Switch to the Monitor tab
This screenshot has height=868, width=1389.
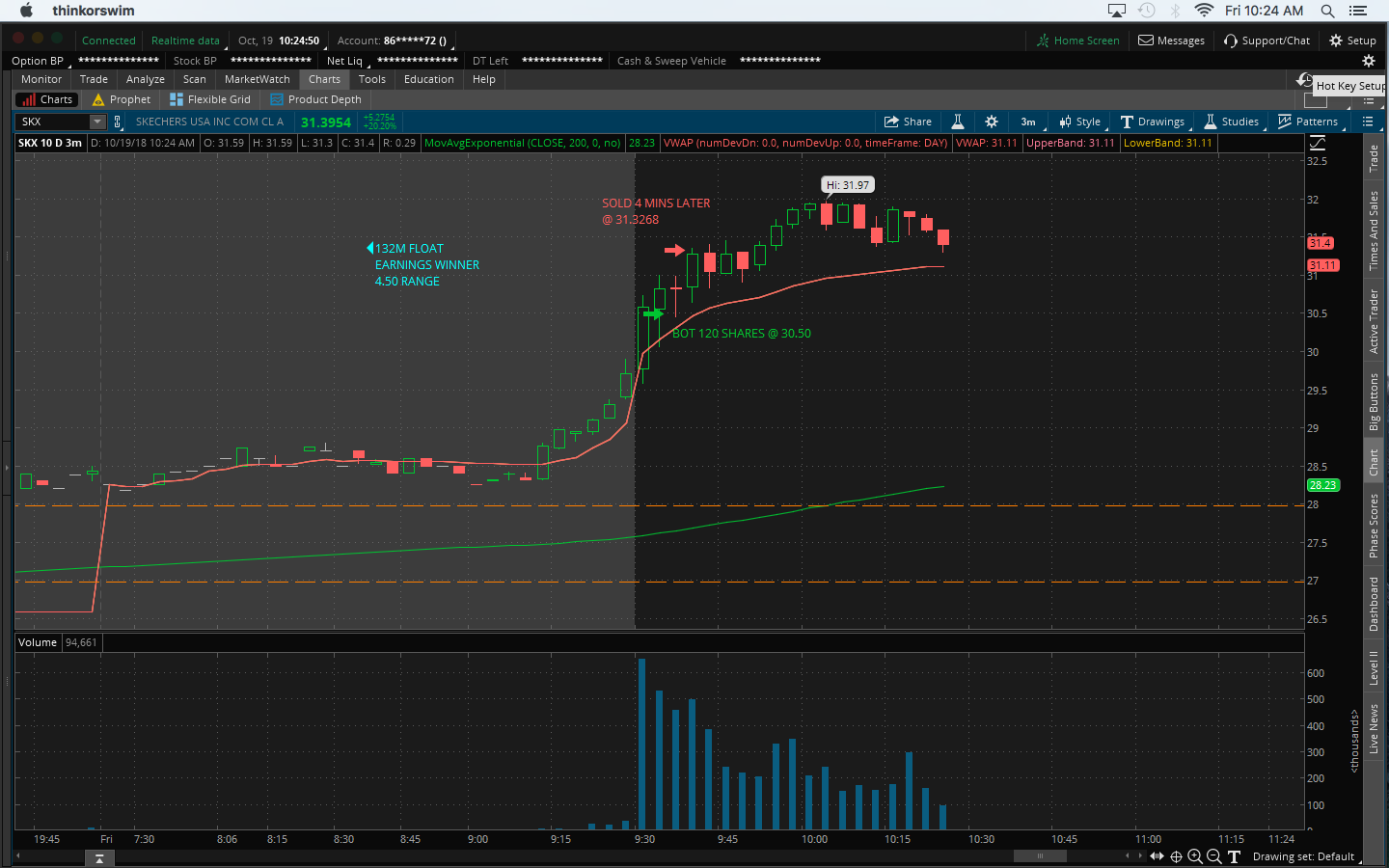click(41, 79)
